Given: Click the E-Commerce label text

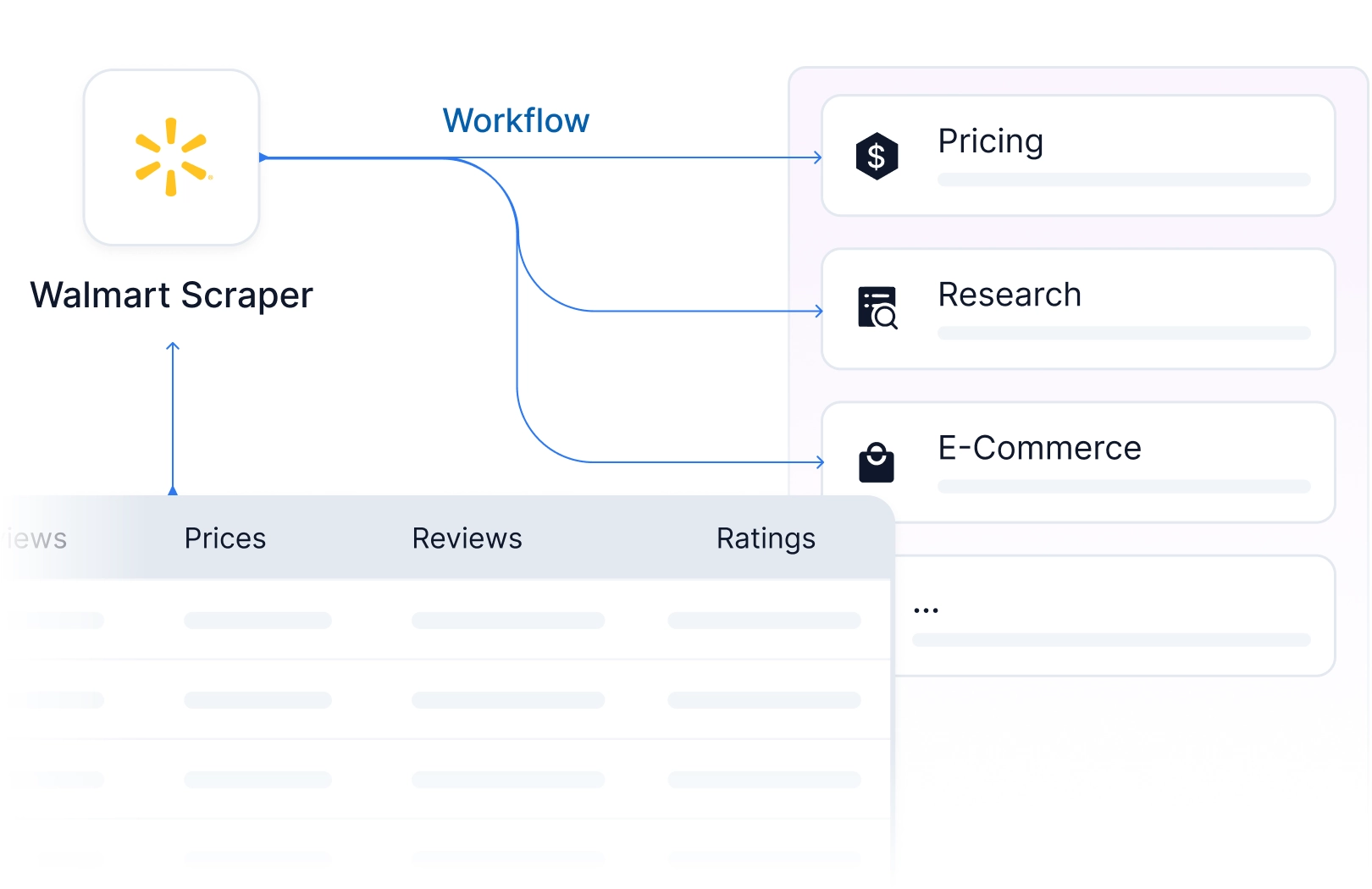Looking at the screenshot, I should [1039, 448].
